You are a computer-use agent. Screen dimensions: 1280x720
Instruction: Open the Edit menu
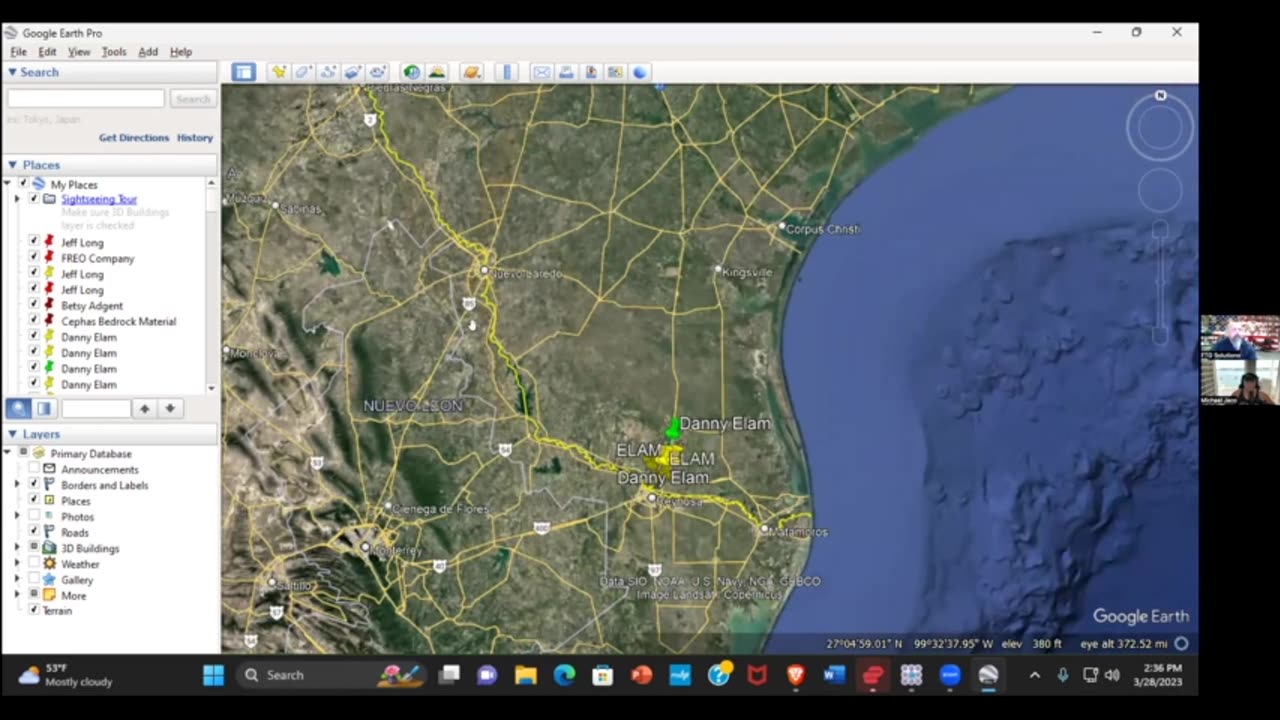pyautogui.click(x=47, y=52)
